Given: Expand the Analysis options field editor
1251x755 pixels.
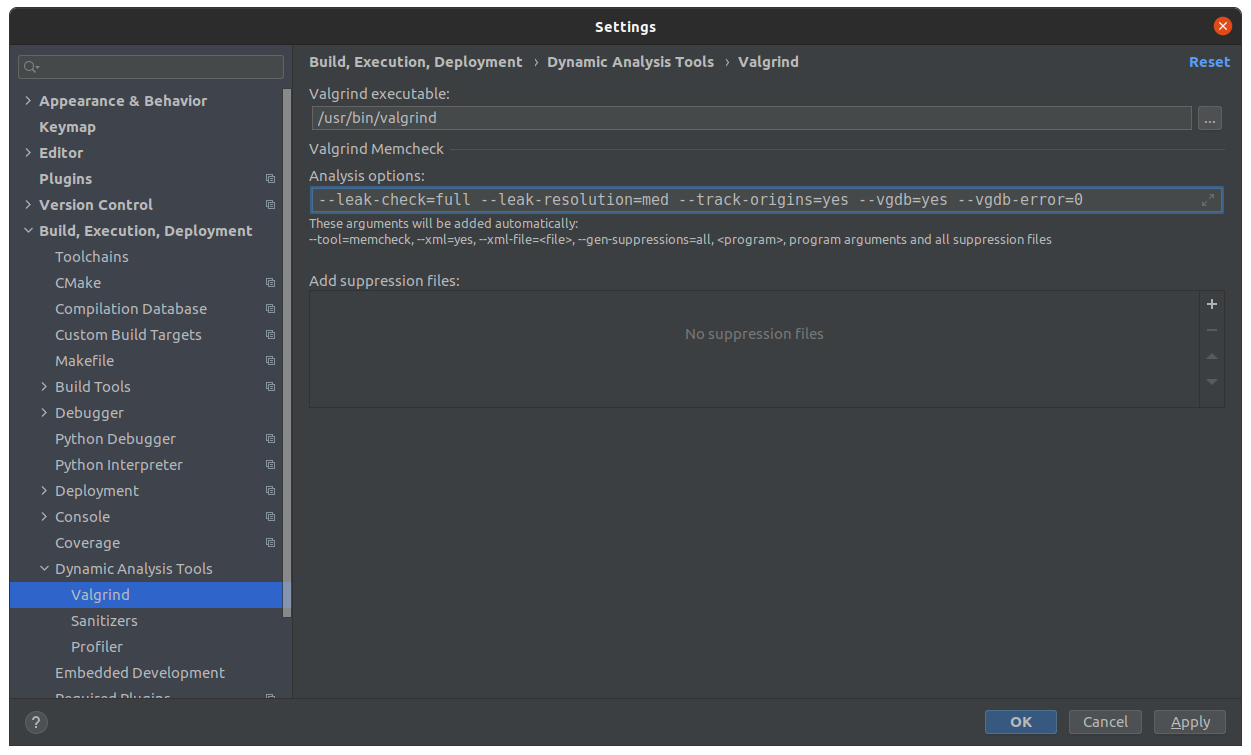Looking at the screenshot, I should point(1208,200).
